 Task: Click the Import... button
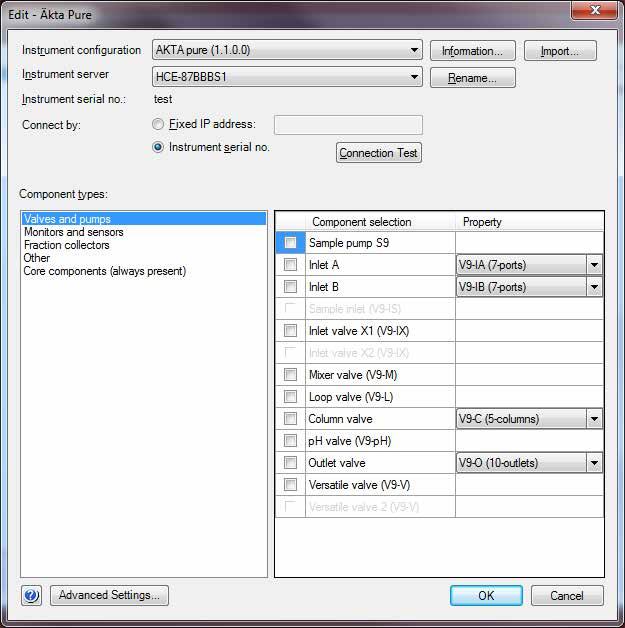click(x=560, y=51)
